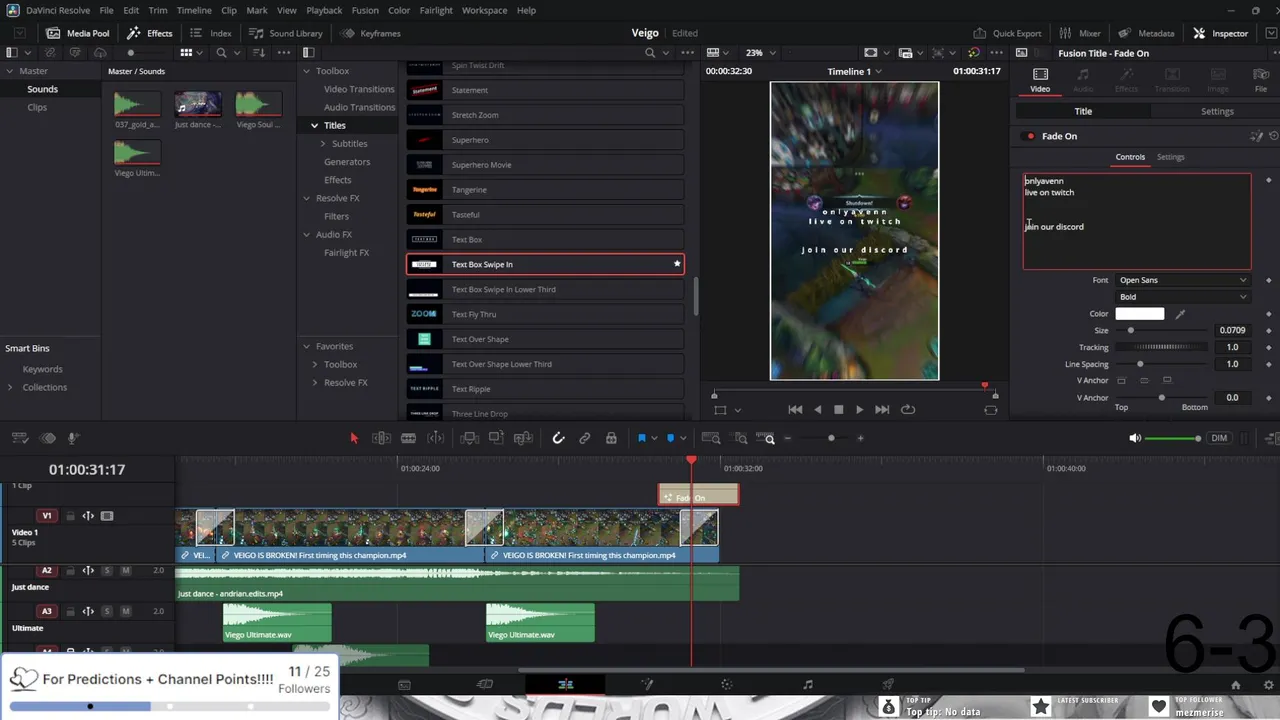
Task: Select the Text Fly Thru title
Action: [545, 314]
